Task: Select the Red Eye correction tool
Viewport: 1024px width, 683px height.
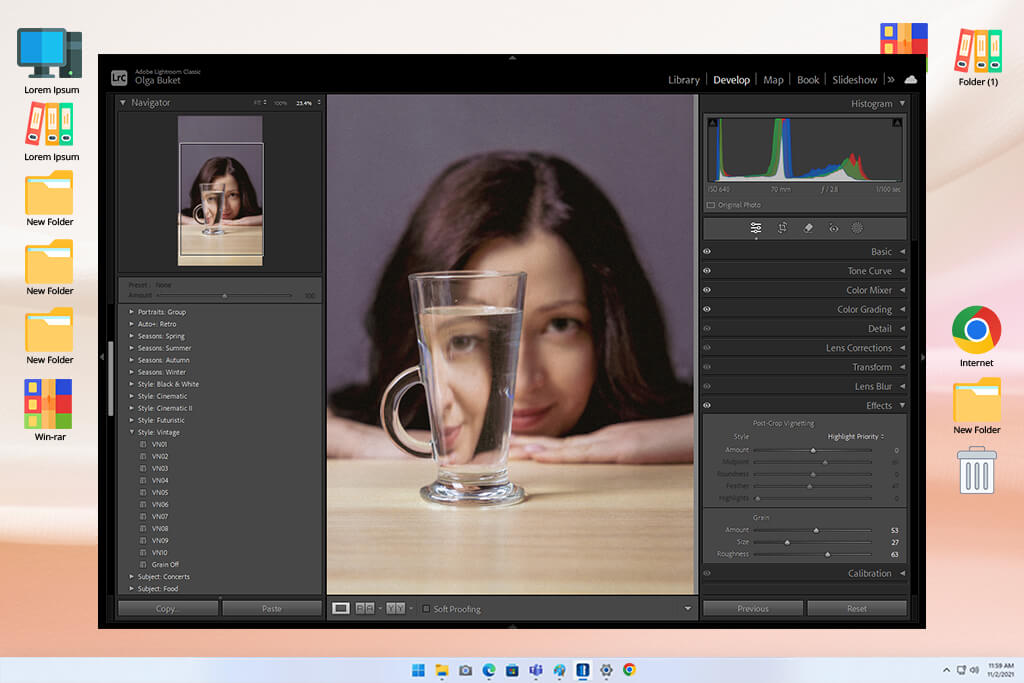Action: click(x=833, y=228)
